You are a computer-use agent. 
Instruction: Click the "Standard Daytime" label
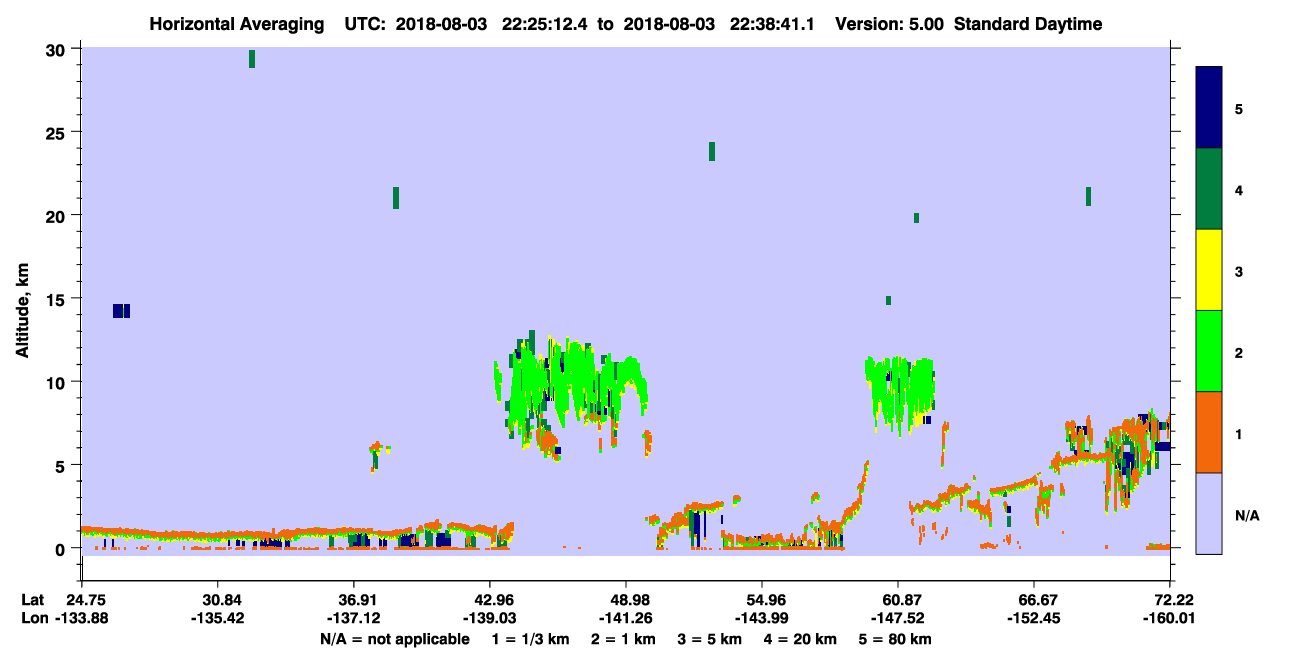tap(1028, 24)
